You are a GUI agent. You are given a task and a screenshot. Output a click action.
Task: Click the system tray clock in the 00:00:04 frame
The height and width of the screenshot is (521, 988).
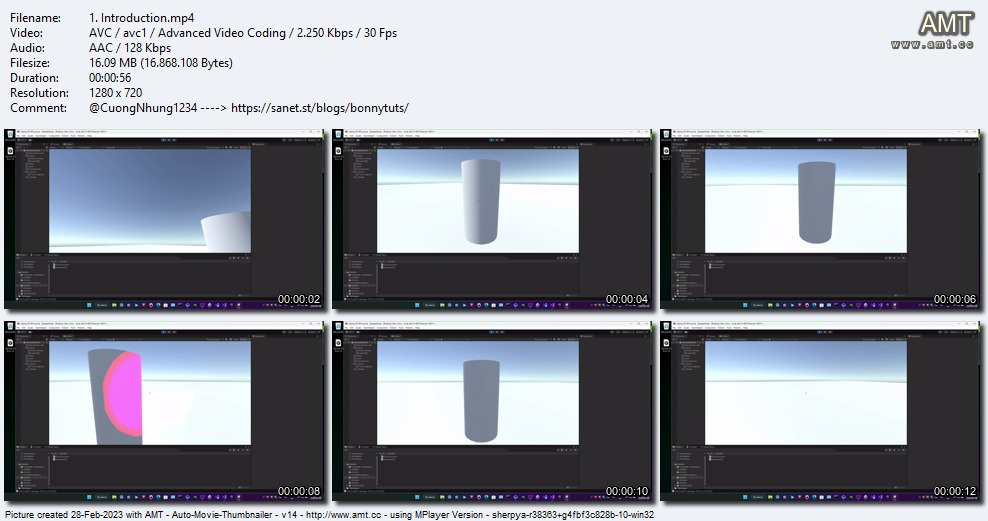tap(645, 304)
